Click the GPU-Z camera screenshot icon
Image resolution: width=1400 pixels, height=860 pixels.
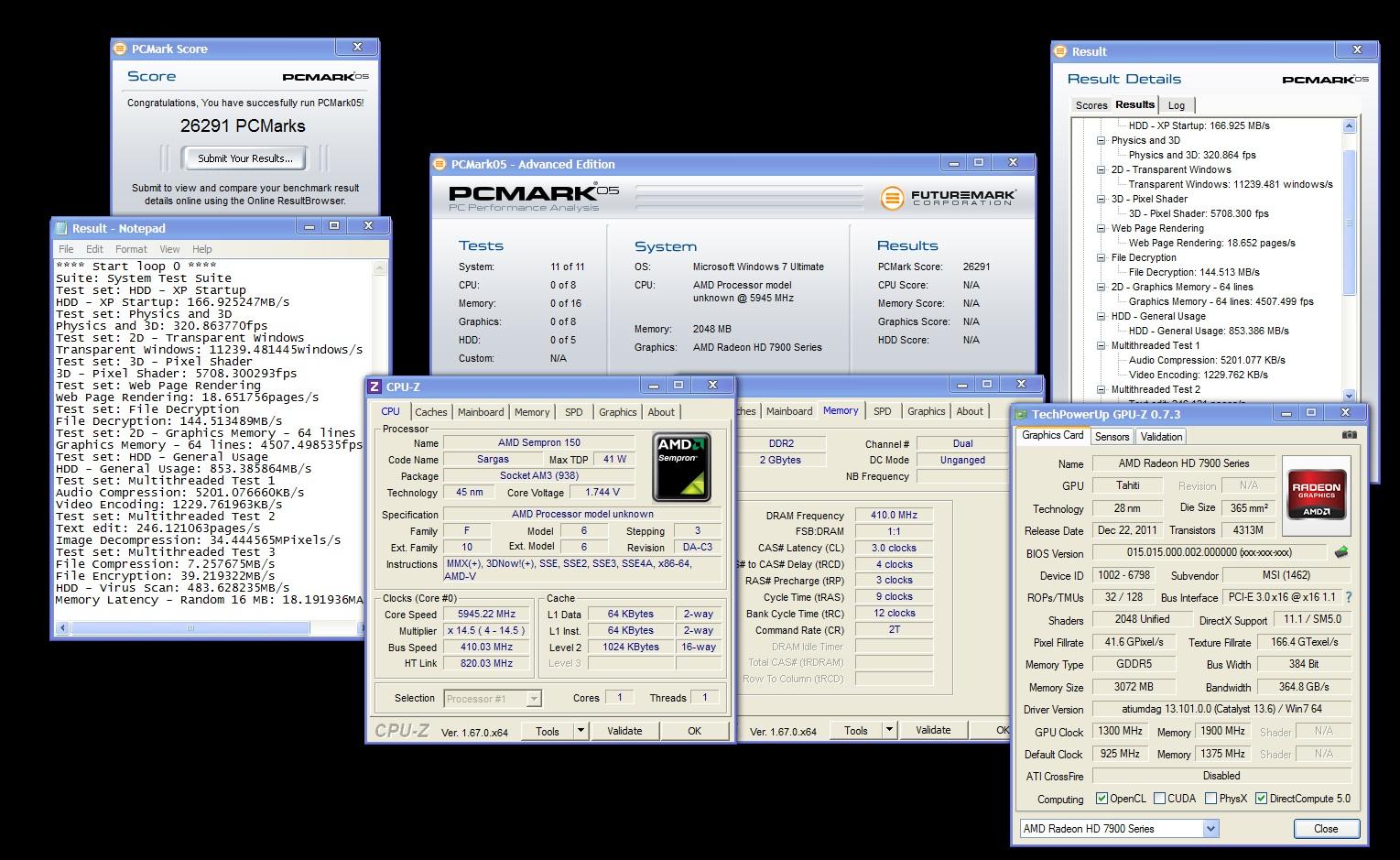point(1349,436)
